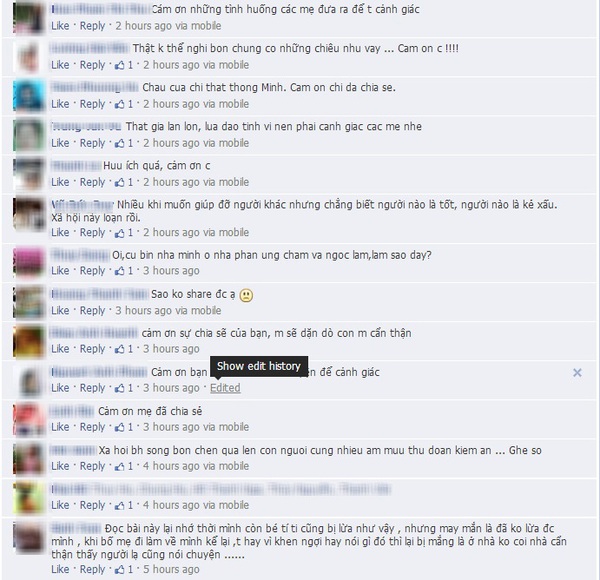Like the fully blurred comment from 4 hours ago
600x580 pixels.
coord(60,505)
